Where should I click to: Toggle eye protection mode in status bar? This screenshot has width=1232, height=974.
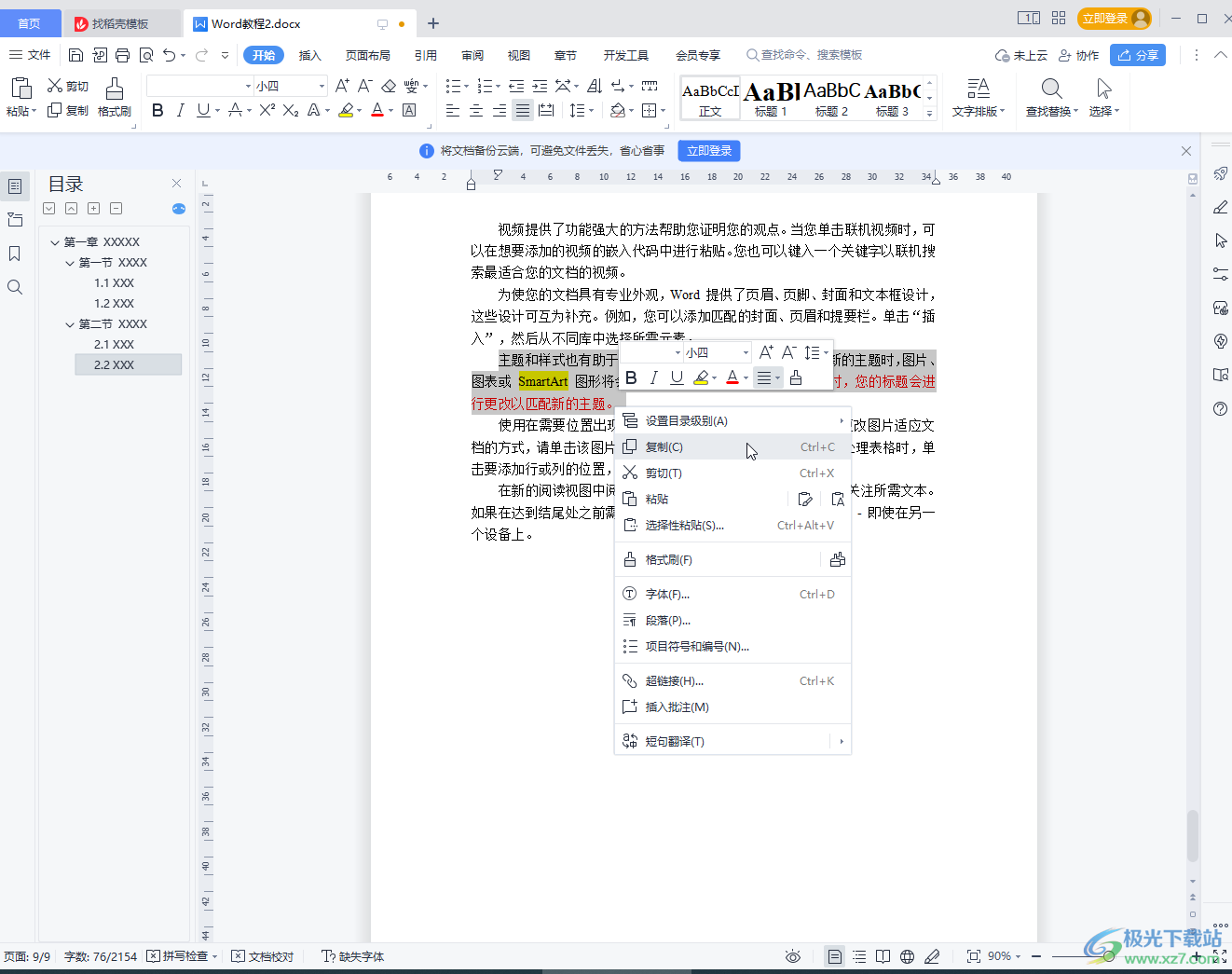[x=793, y=956]
